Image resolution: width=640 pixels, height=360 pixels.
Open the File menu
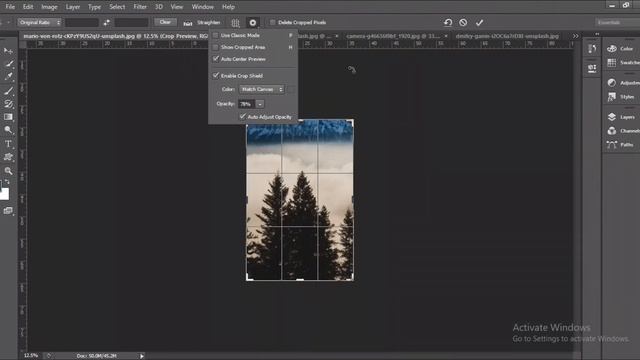point(10,7)
